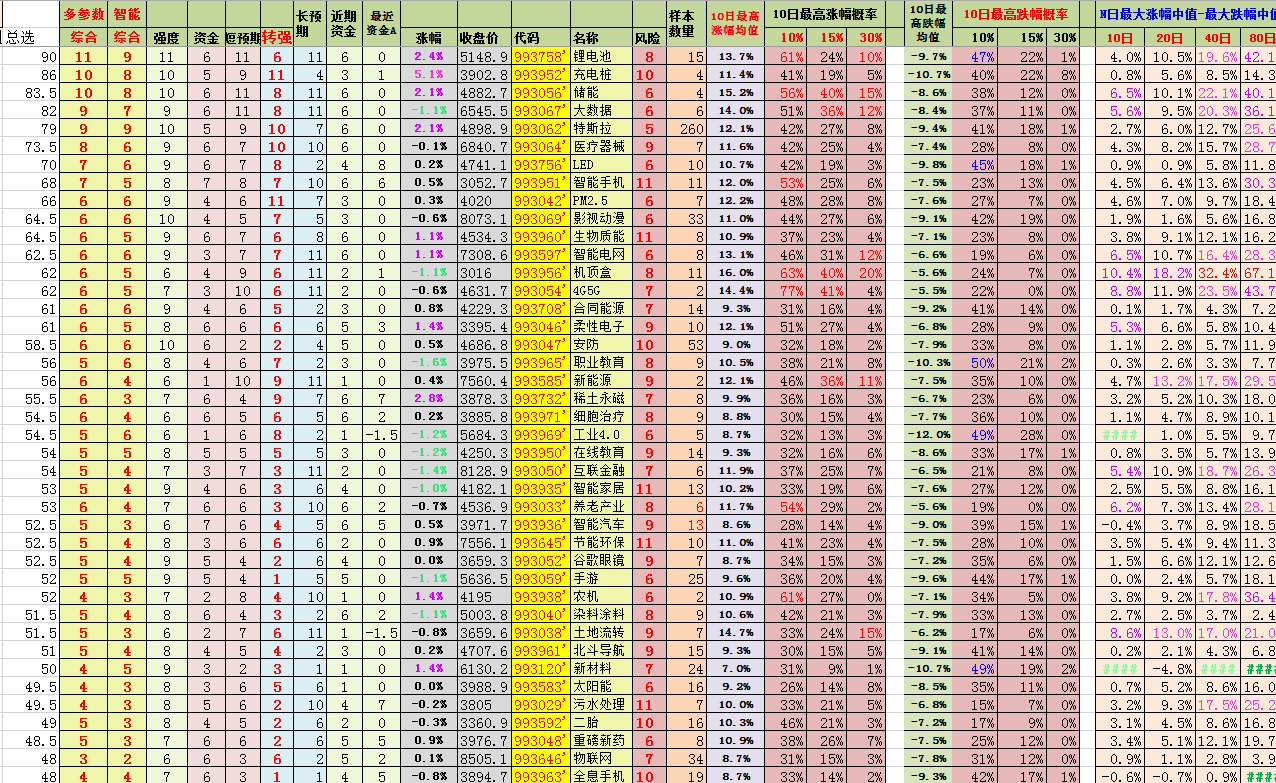Click the 土地流转 name cell
The width and height of the screenshot is (1276, 783).
click(602, 633)
